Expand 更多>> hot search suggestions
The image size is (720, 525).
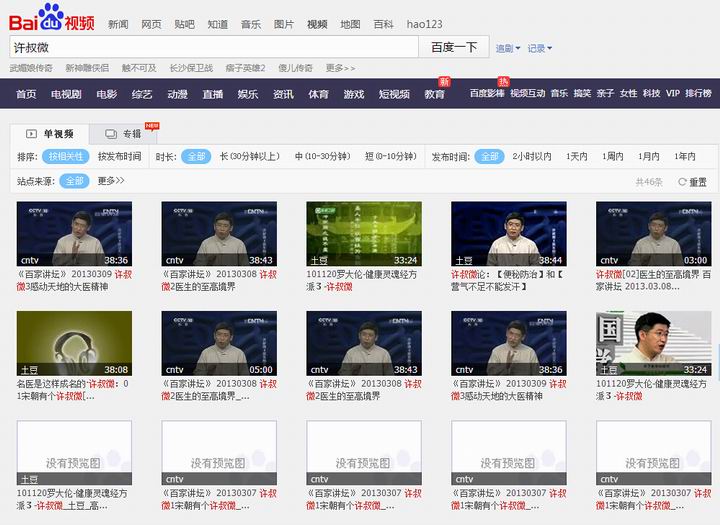click(340, 68)
